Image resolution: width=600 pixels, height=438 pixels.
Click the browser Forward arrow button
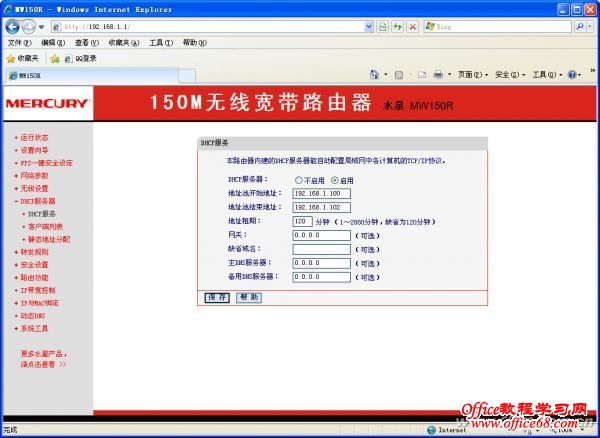pos(28,27)
